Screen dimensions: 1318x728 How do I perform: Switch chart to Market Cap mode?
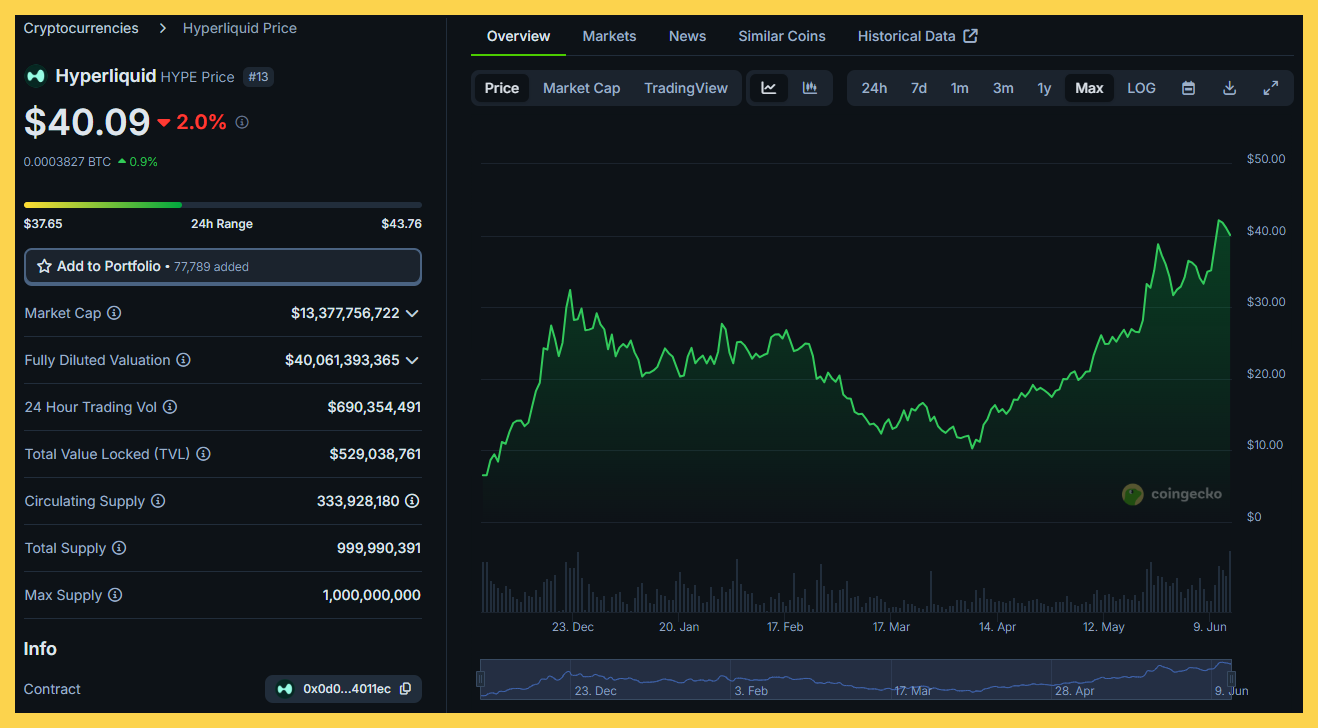[581, 88]
